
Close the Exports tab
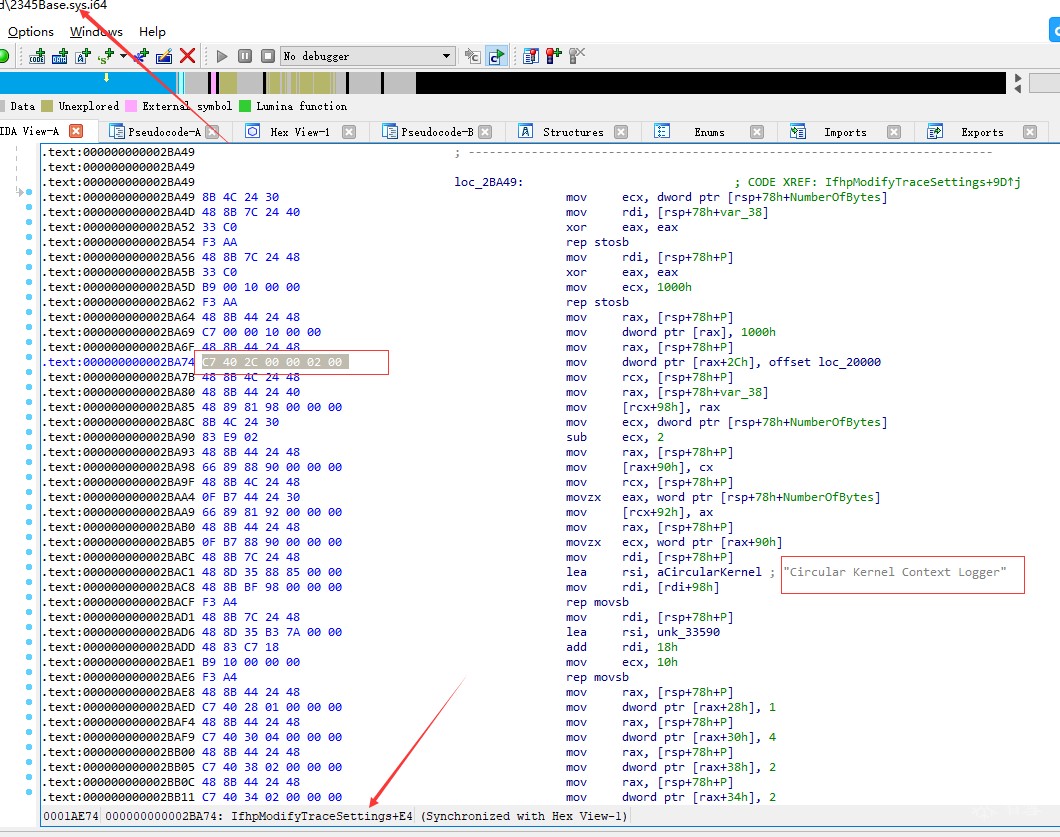[1030, 132]
